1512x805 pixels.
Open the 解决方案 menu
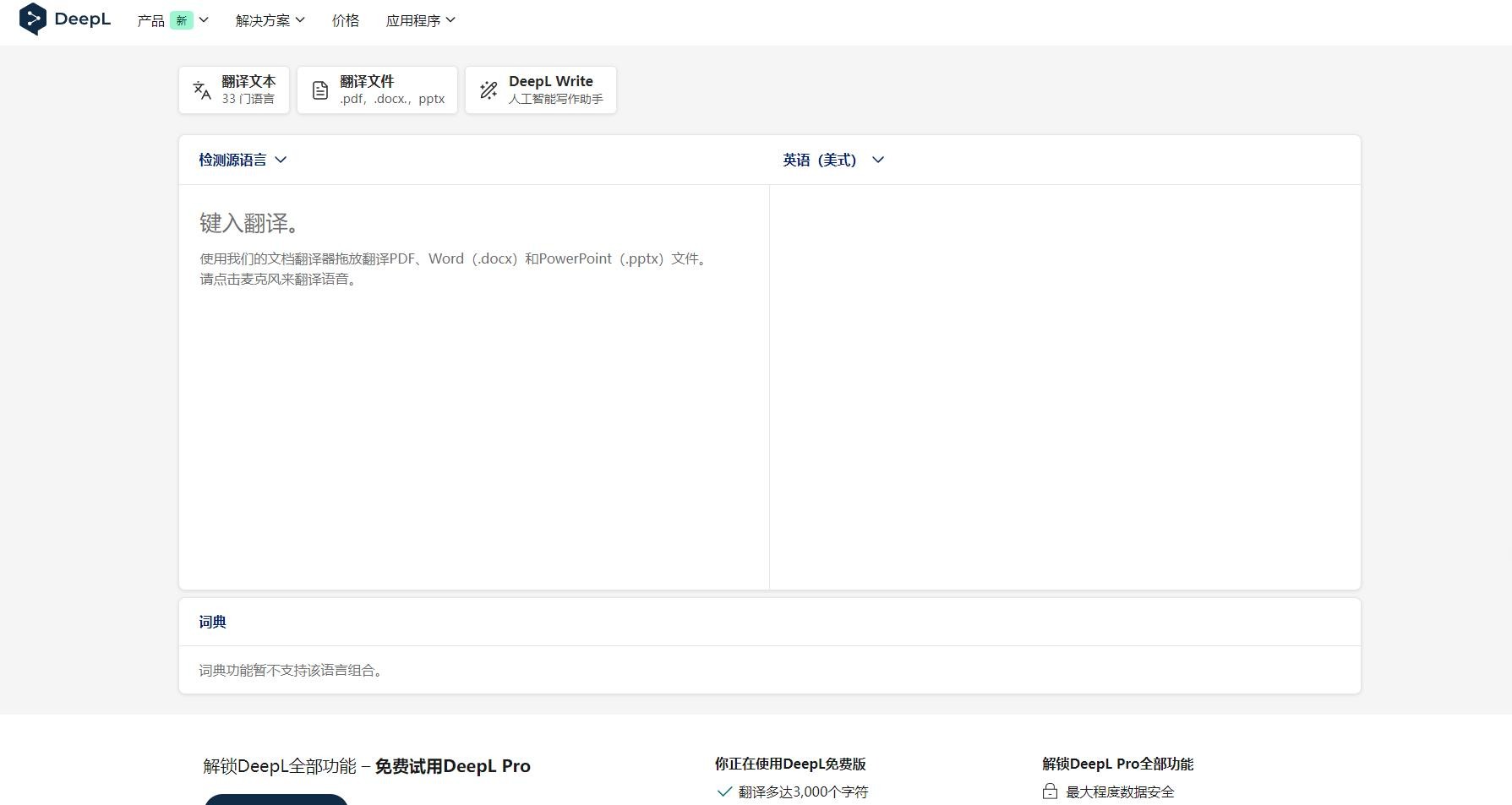click(x=270, y=20)
